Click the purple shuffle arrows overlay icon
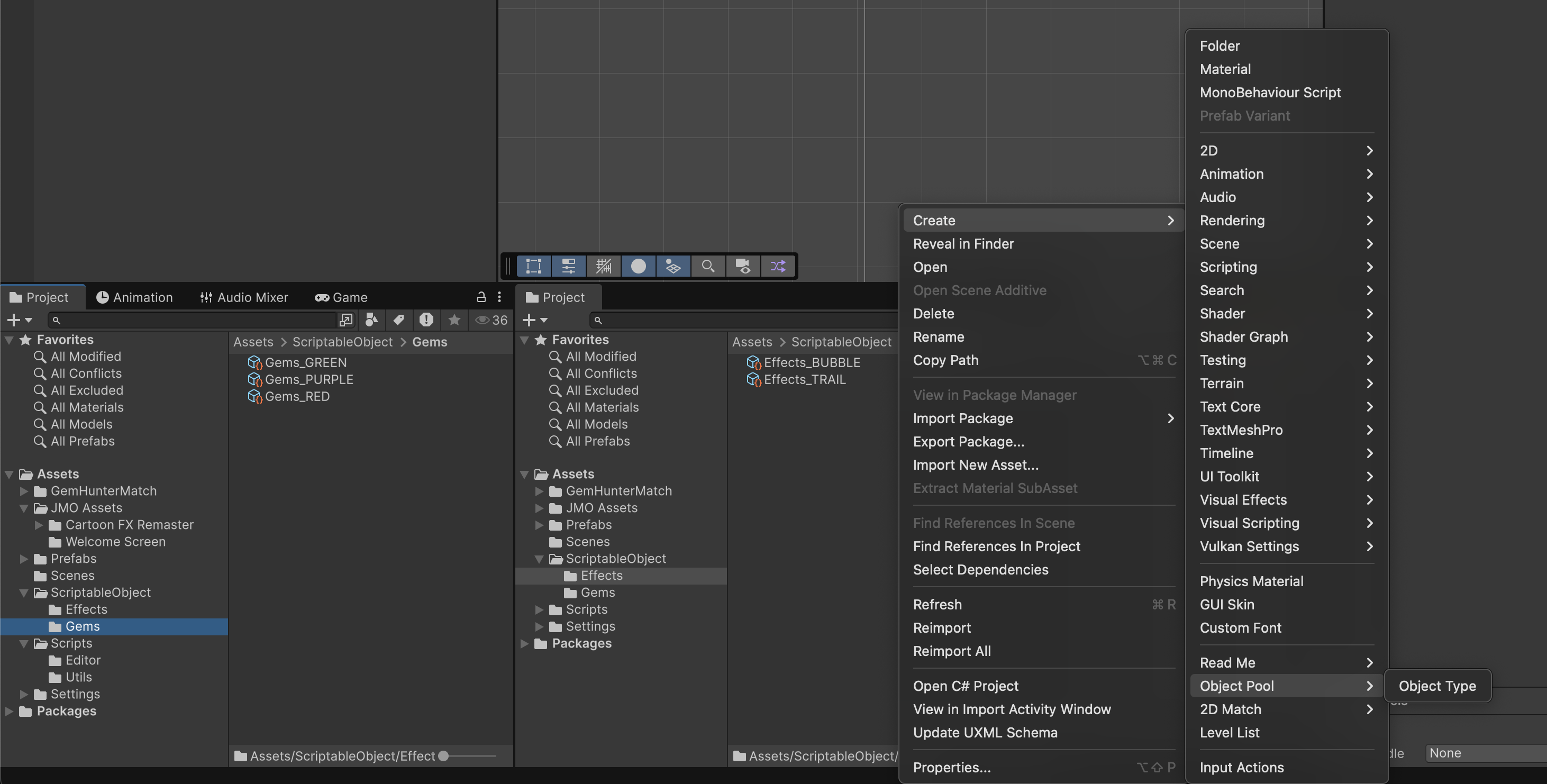Screen dimensions: 1547x784 pos(778,266)
